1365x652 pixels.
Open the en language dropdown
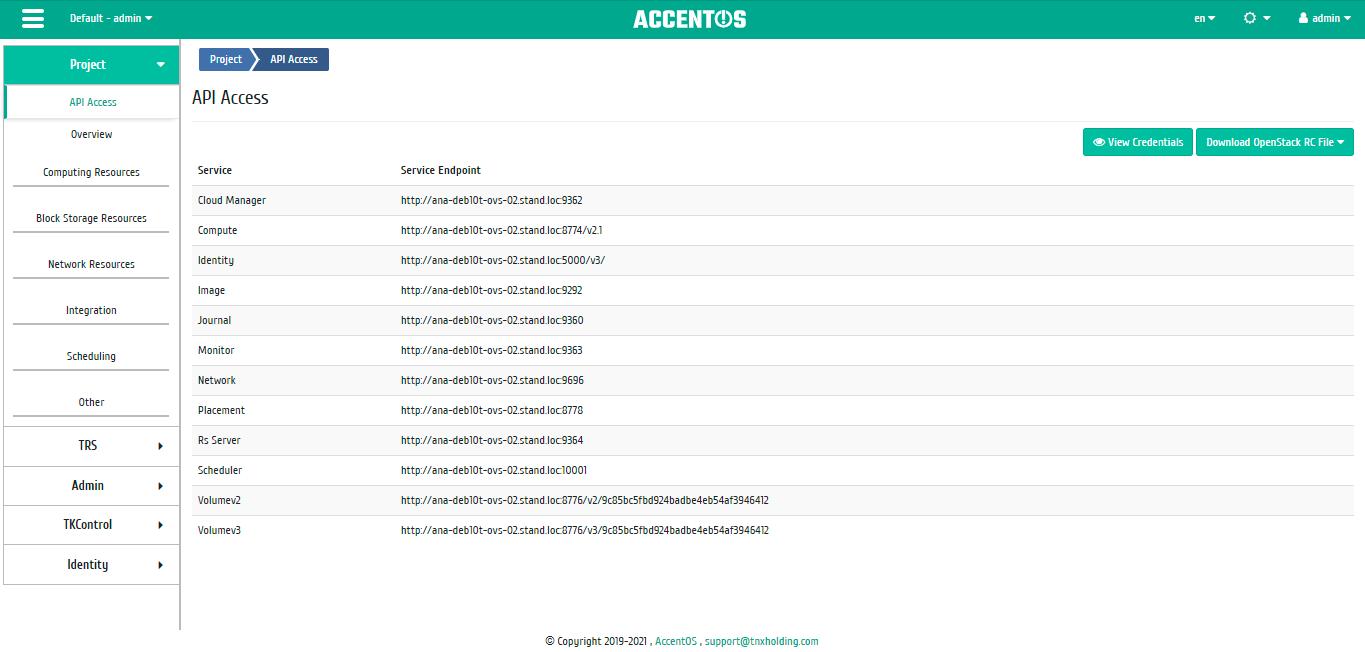point(1205,18)
